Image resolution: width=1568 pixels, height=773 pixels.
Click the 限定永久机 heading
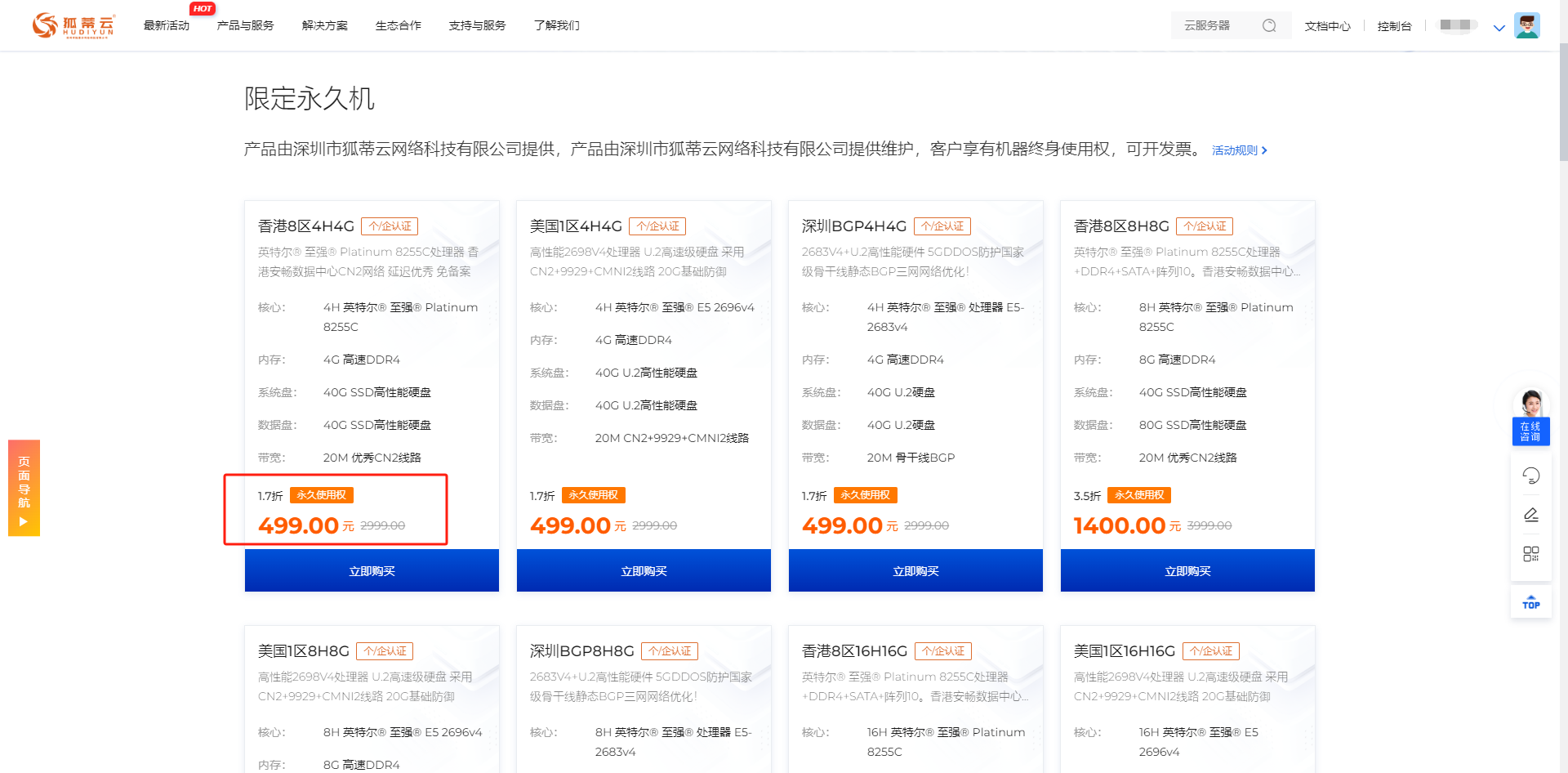tap(310, 99)
